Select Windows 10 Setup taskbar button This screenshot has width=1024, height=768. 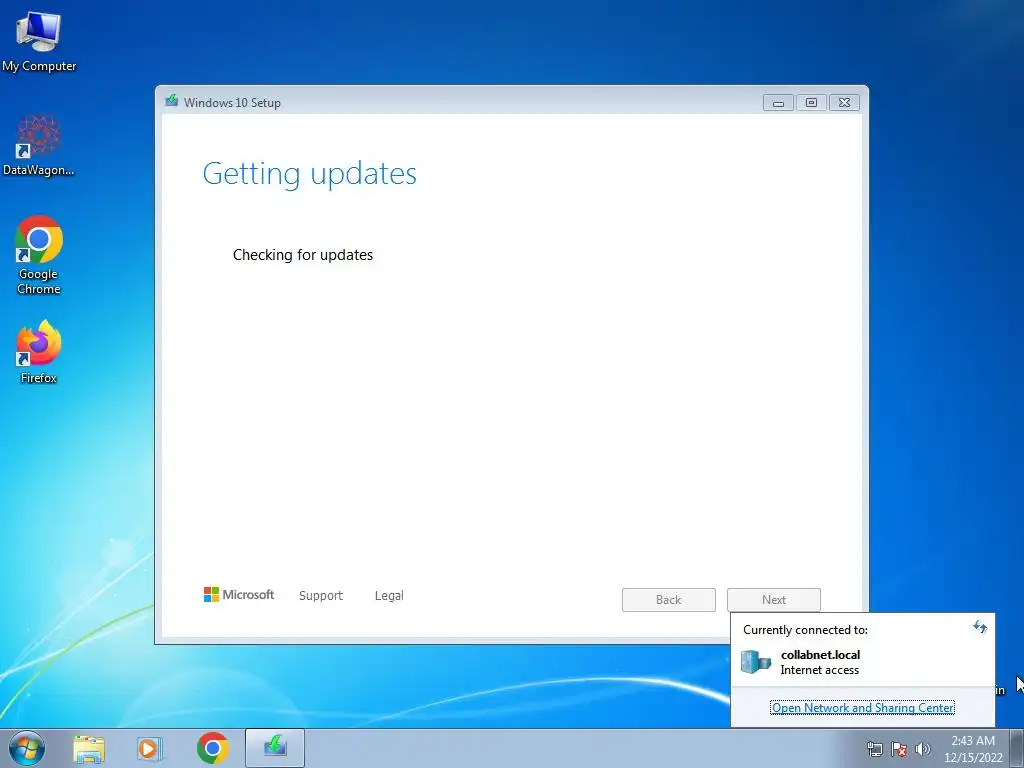(x=275, y=748)
